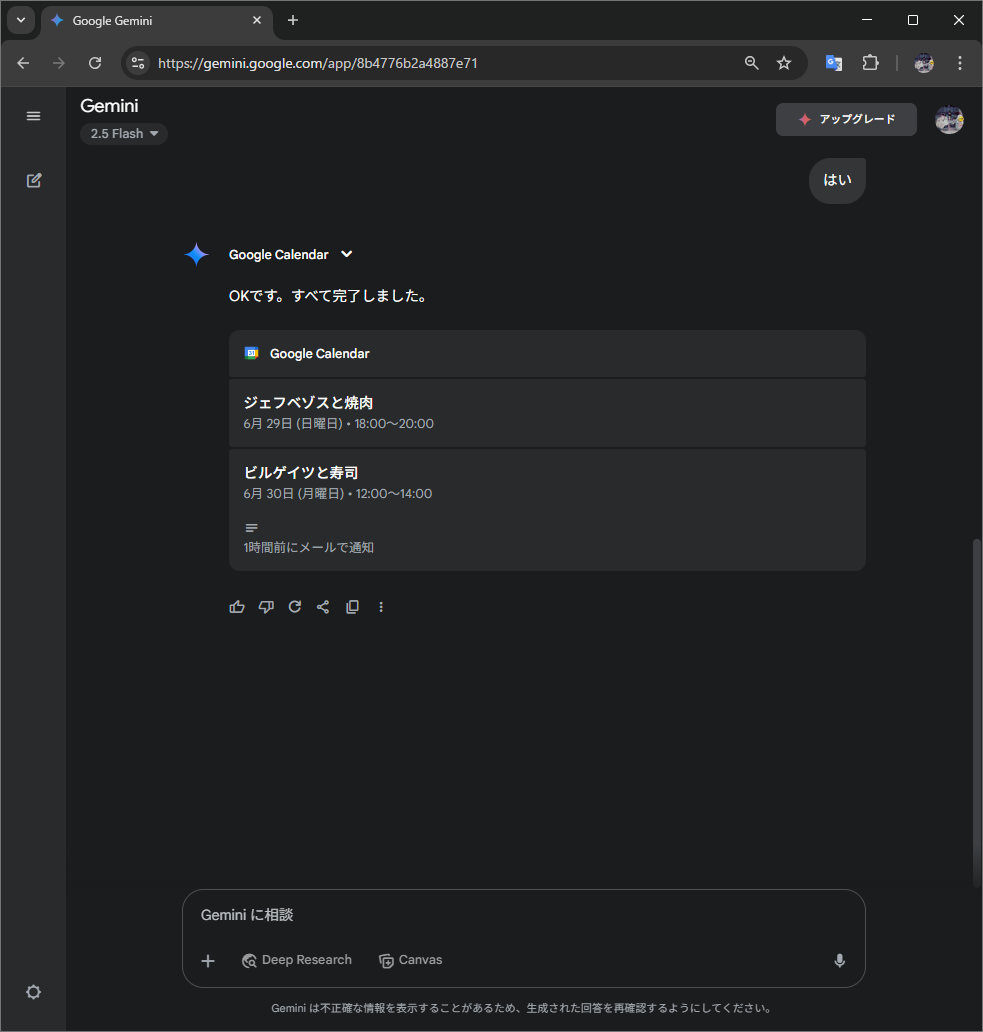The width and height of the screenshot is (983, 1032).
Task: Open the tab search dropdown arrow
Action: tap(21, 20)
